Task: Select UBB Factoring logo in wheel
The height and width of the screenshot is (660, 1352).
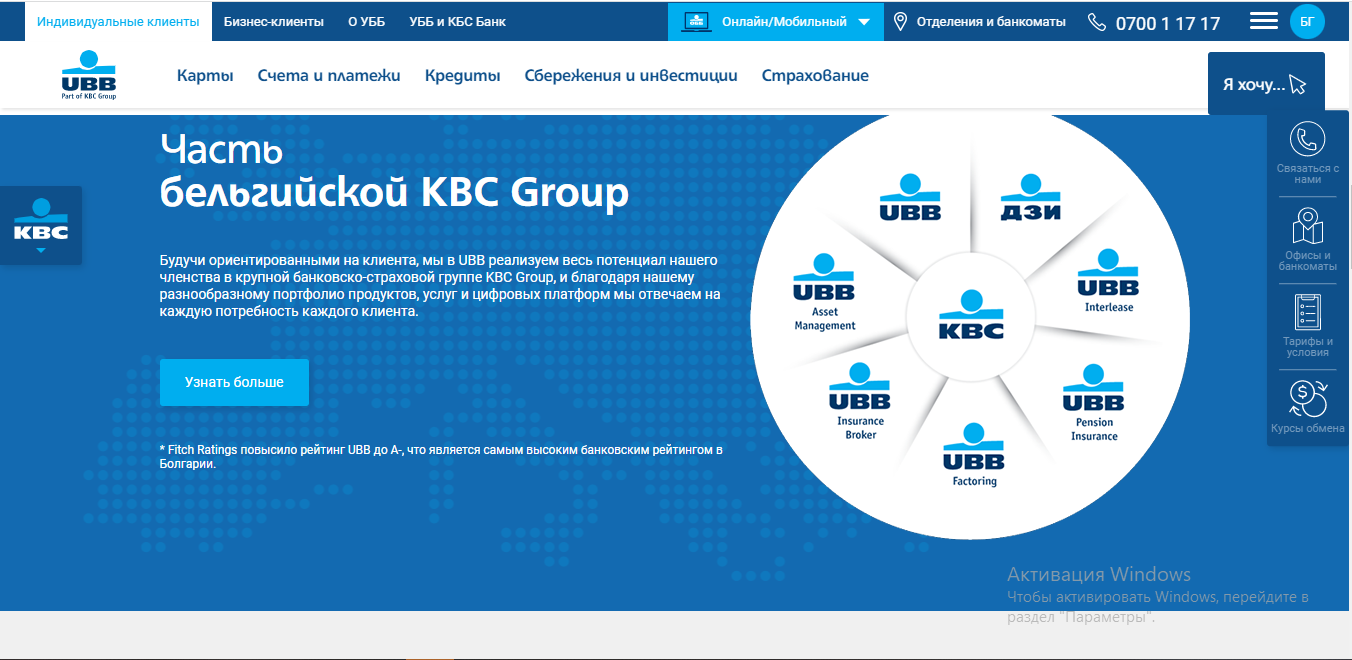Action: point(974,455)
